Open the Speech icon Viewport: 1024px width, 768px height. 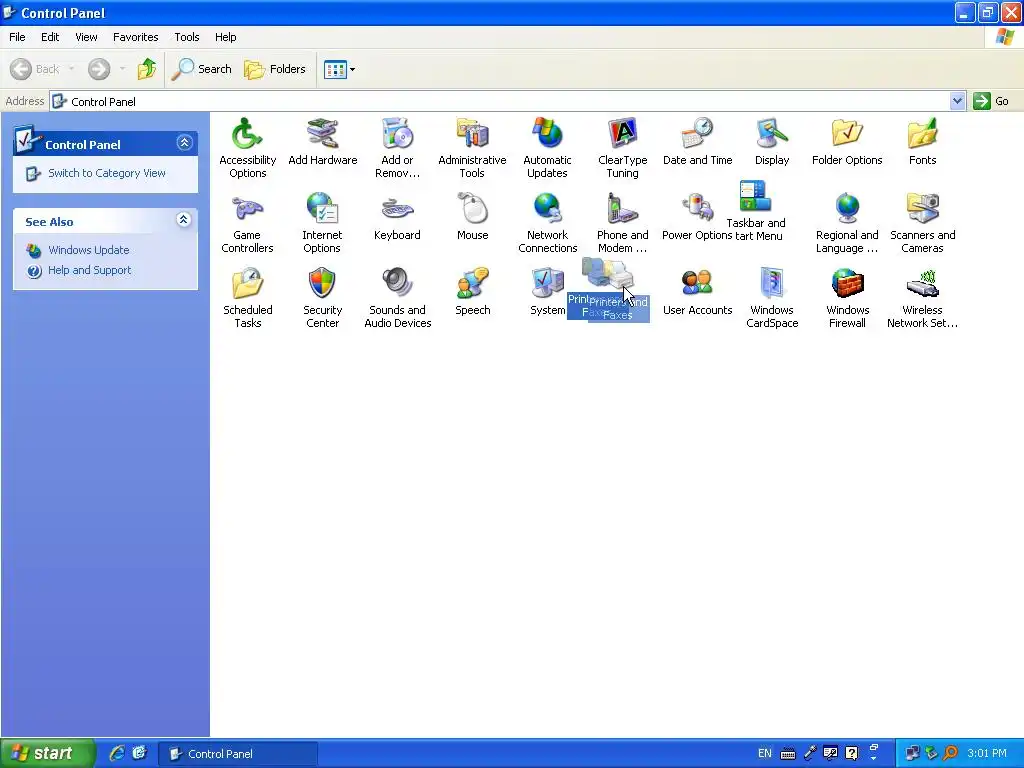472,285
